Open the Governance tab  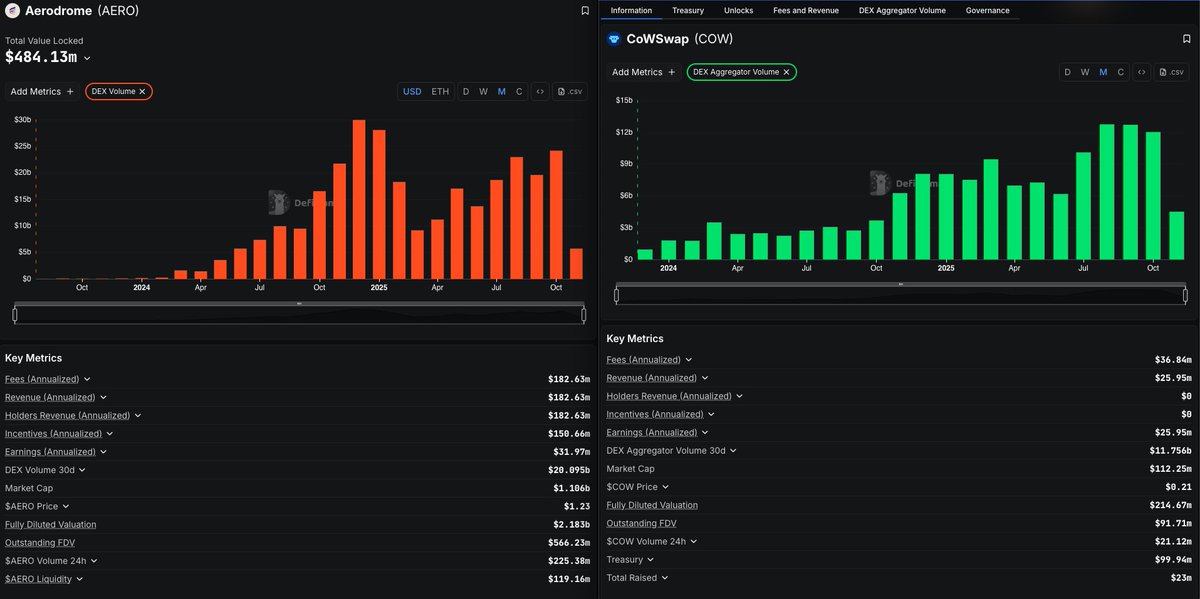coord(987,10)
